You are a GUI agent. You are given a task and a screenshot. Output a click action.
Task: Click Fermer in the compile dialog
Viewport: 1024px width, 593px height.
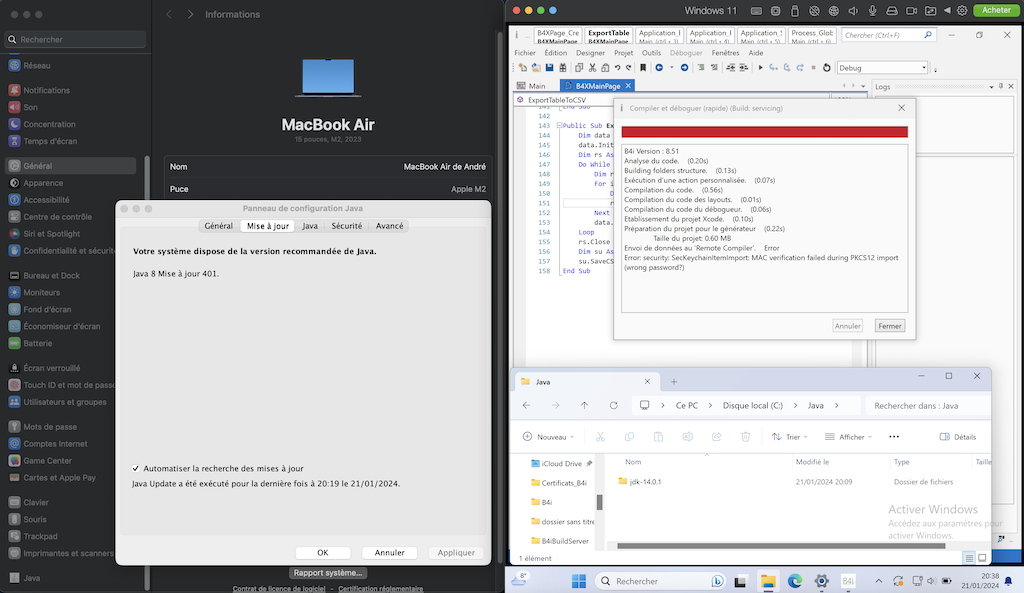pyautogui.click(x=889, y=326)
